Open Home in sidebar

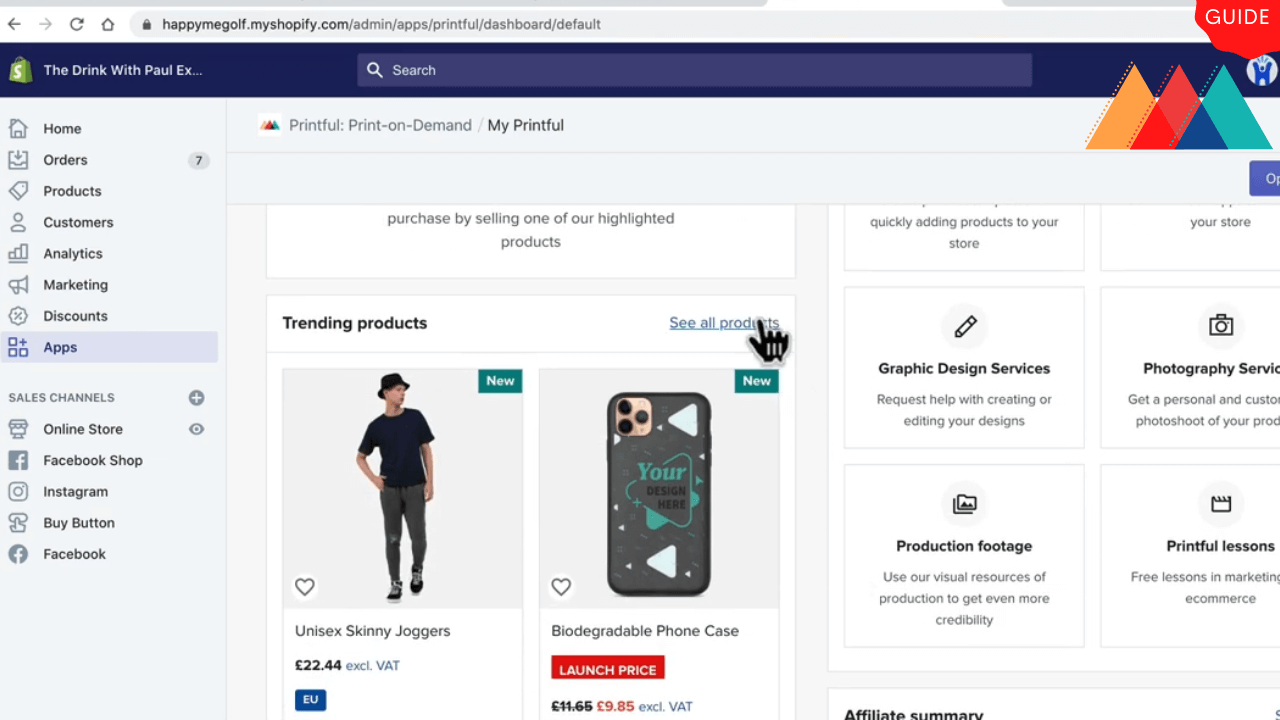point(62,128)
